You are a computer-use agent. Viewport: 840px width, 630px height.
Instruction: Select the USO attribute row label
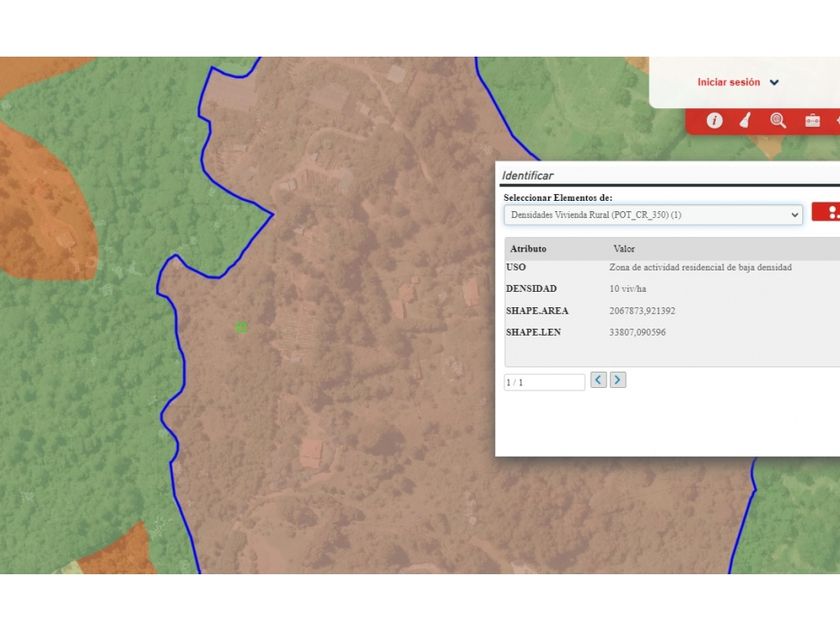coord(516,267)
